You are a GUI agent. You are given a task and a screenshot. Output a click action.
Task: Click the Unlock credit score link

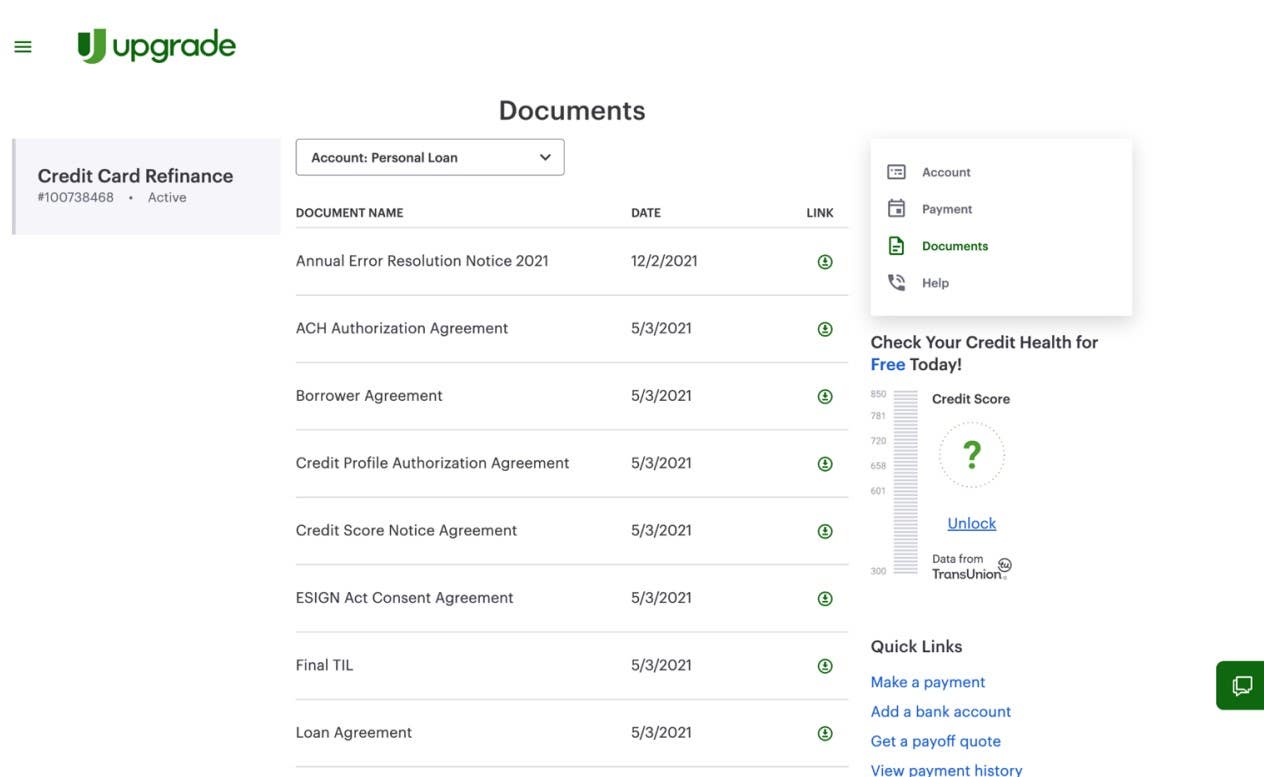pos(971,523)
